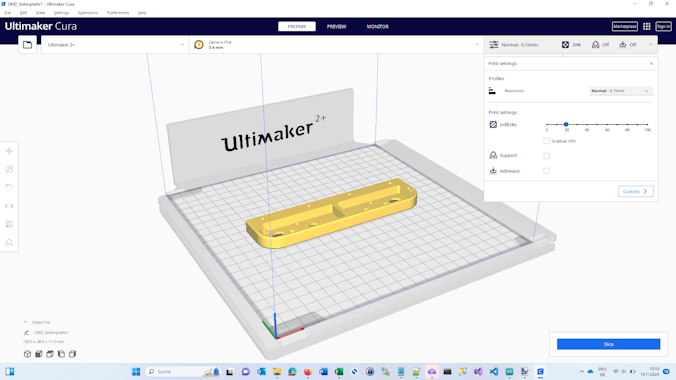Open the application grid icon beside Marketplace

coord(647,26)
